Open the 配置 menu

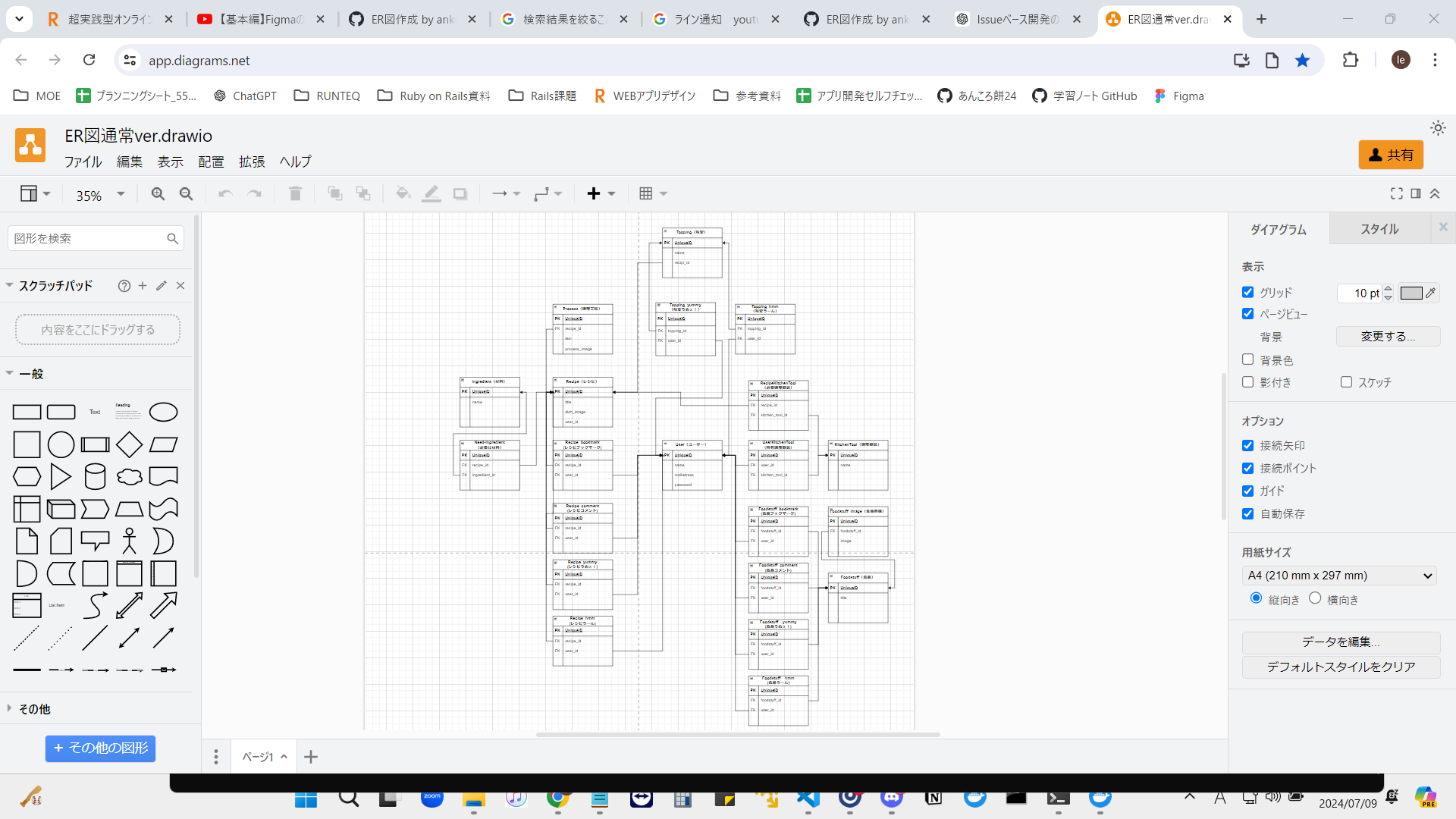click(x=211, y=162)
